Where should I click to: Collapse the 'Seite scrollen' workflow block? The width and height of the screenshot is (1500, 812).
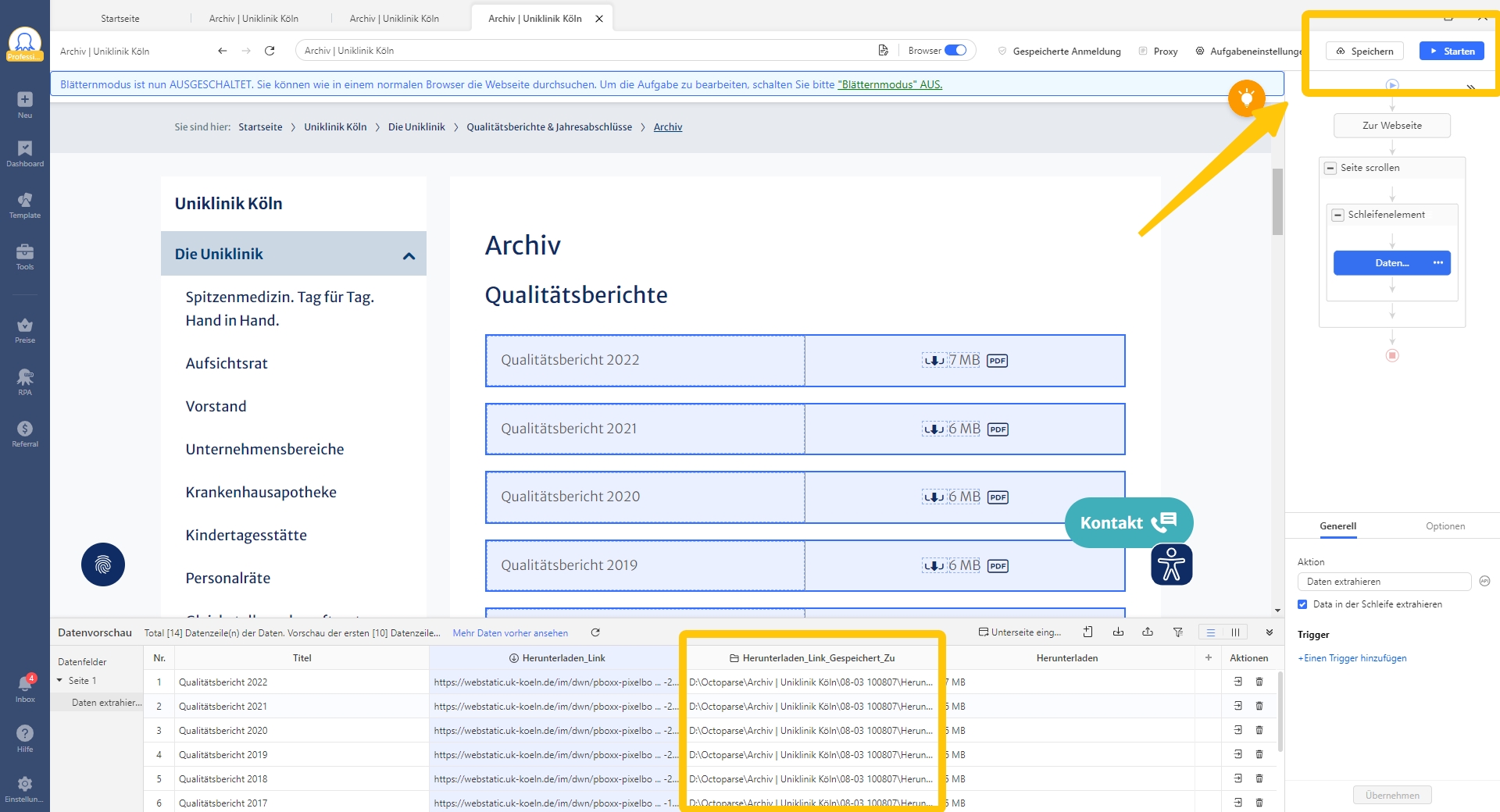tap(1330, 168)
